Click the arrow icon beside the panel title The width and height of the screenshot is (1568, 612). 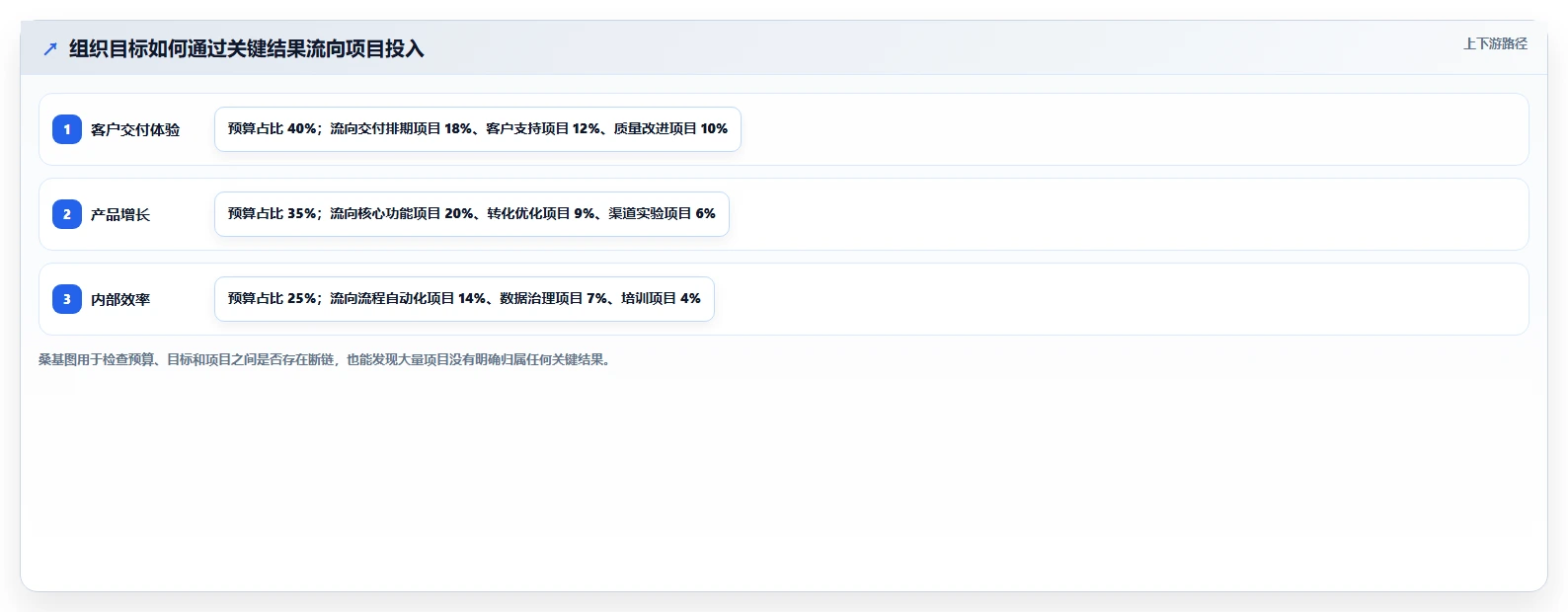(50, 48)
